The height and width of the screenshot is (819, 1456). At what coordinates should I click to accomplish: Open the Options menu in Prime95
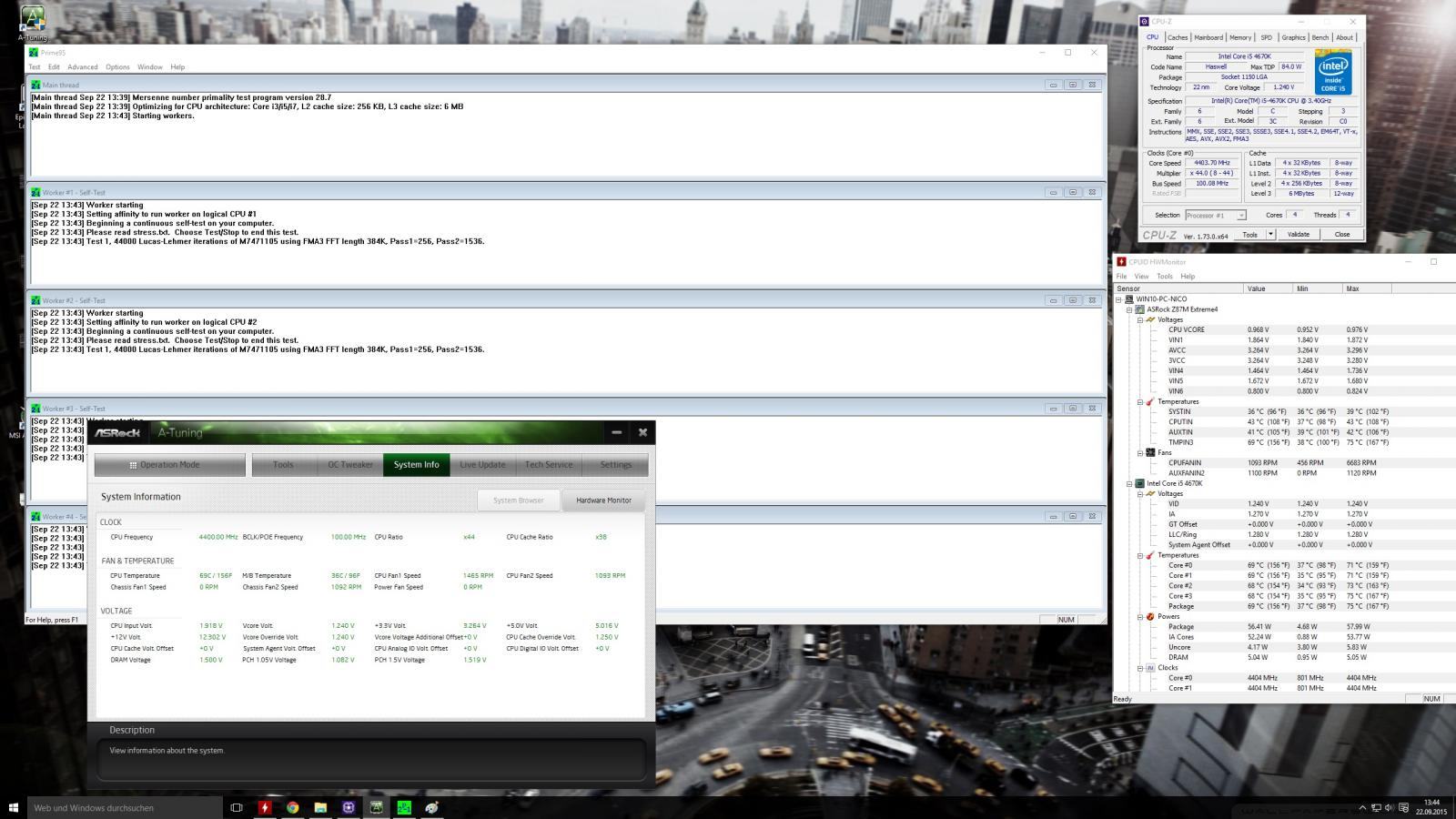tap(117, 66)
